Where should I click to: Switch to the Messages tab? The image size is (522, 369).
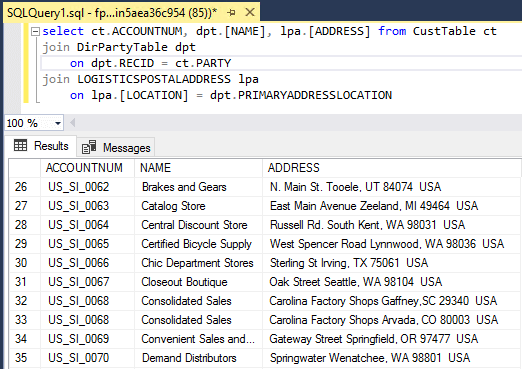tap(116, 147)
